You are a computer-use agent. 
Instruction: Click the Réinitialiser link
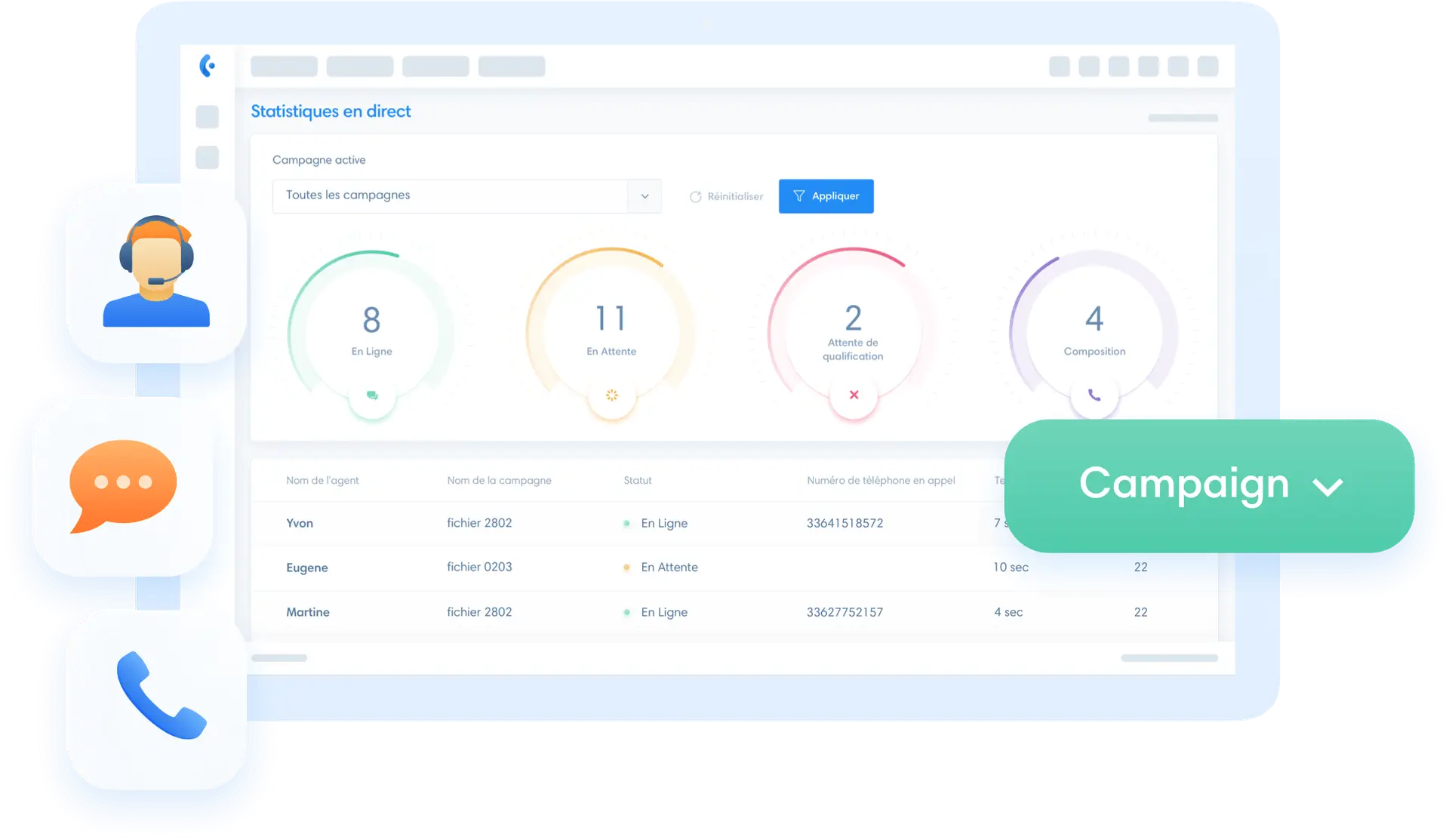coord(735,196)
